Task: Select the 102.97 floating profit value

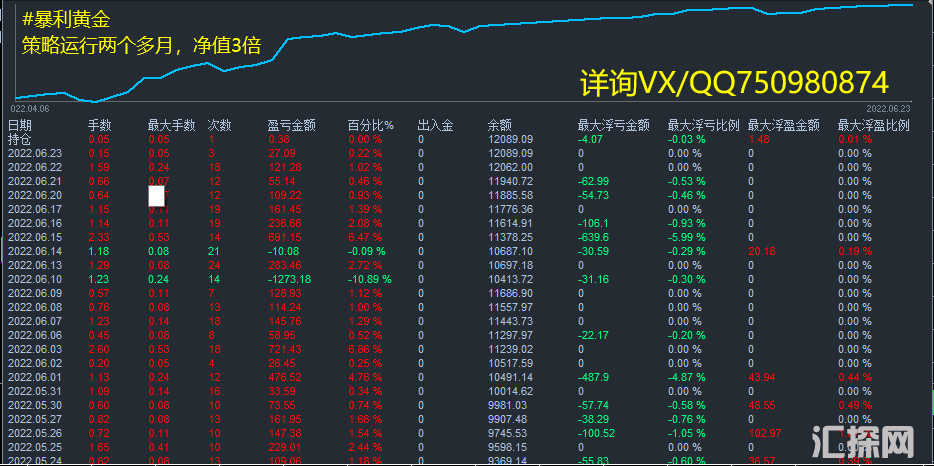Action: (764, 433)
